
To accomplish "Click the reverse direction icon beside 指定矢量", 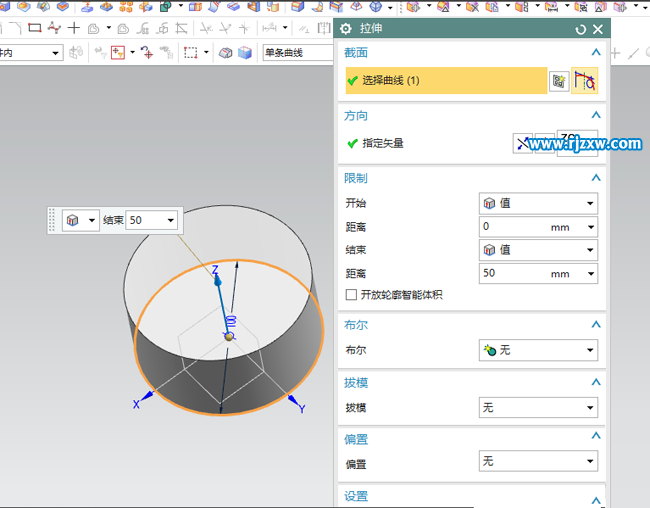I will tap(523, 144).
